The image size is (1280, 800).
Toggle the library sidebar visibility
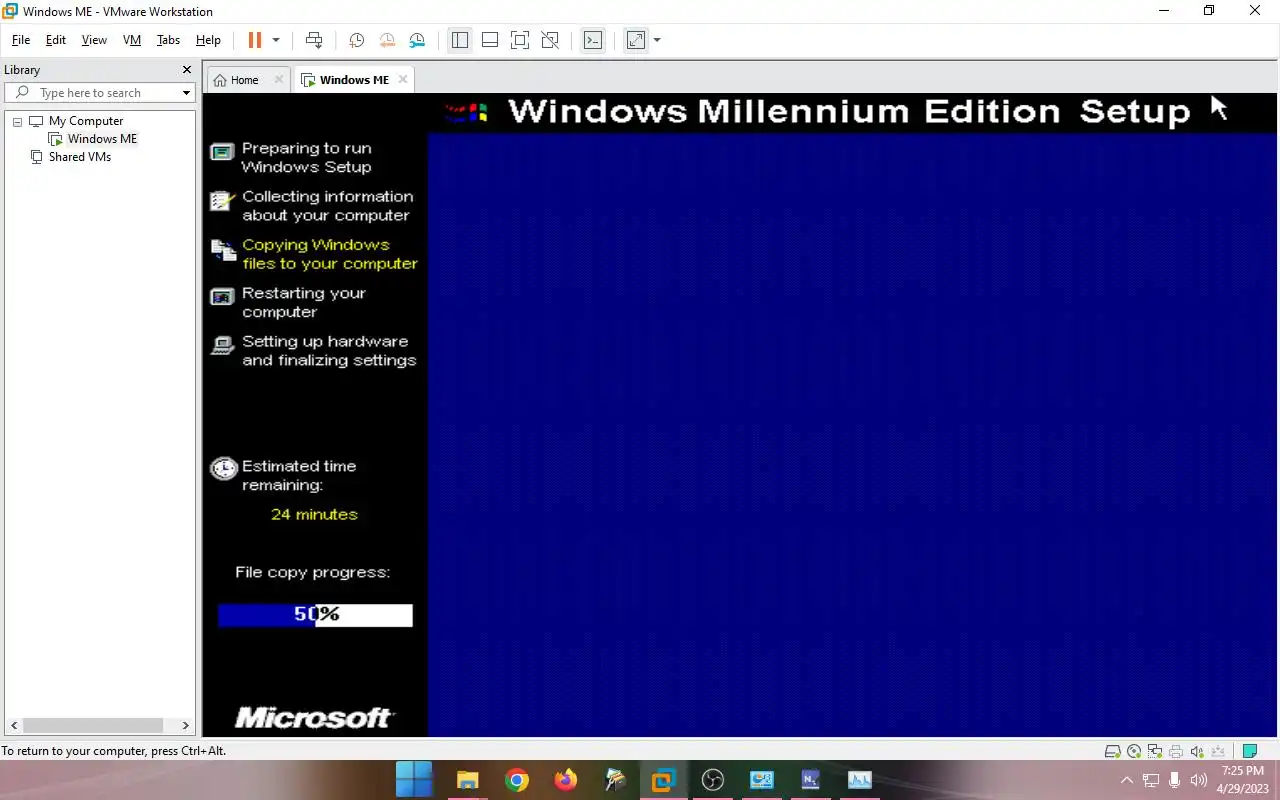click(x=460, y=40)
